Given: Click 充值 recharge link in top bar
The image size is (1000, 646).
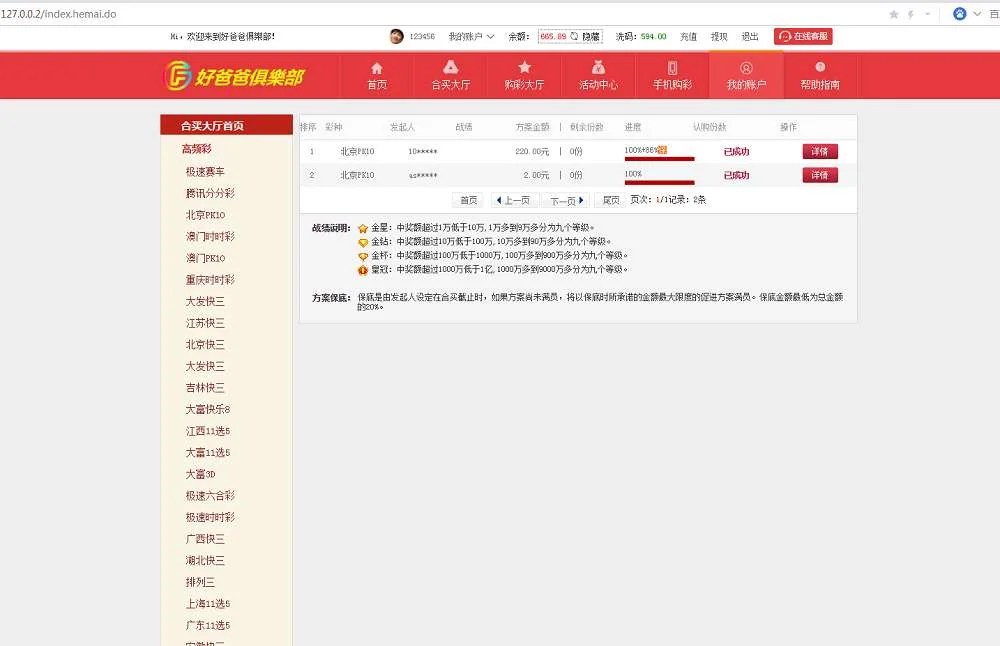Looking at the screenshot, I should [x=688, y=36].
